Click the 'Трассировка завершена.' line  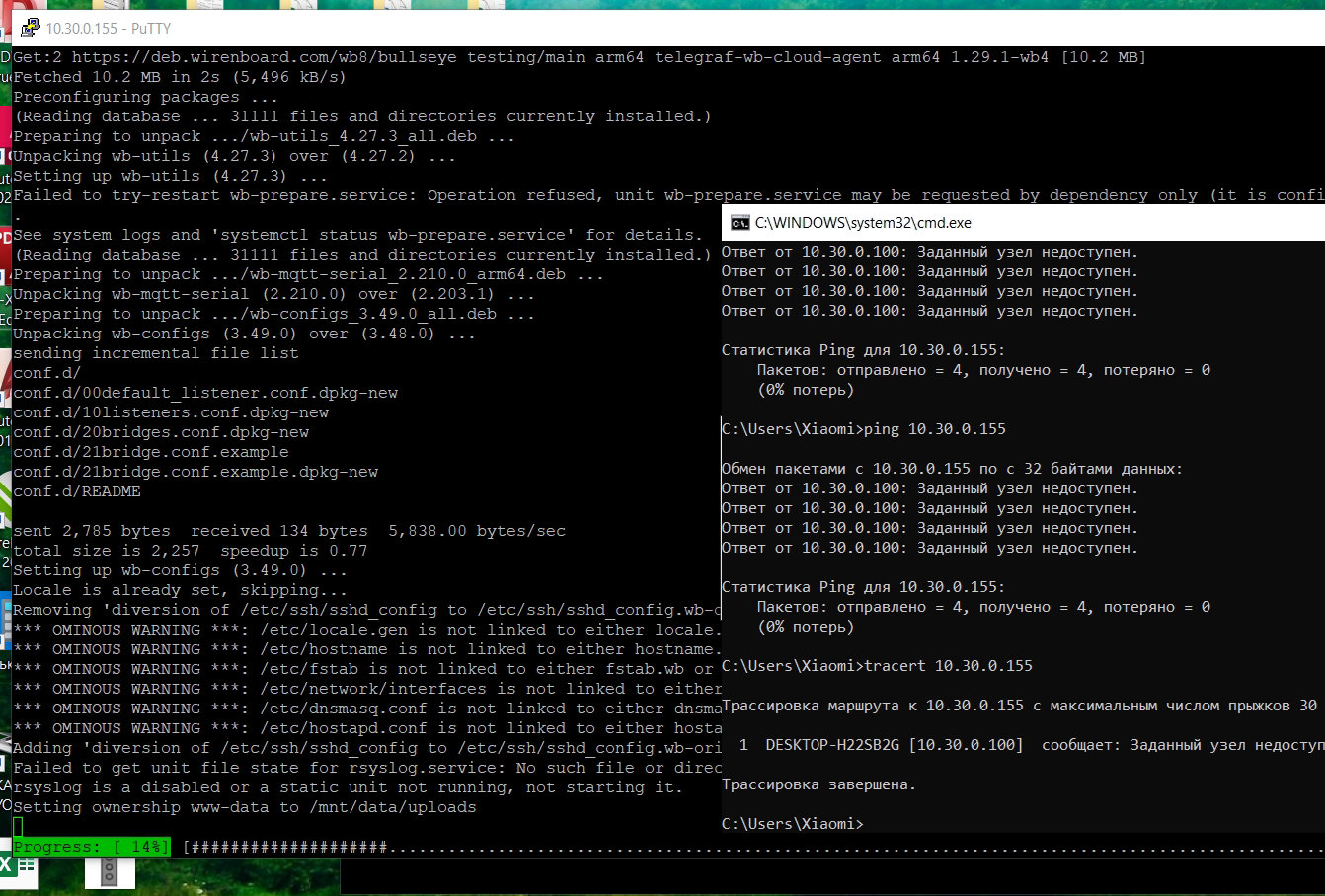point(818,784)
